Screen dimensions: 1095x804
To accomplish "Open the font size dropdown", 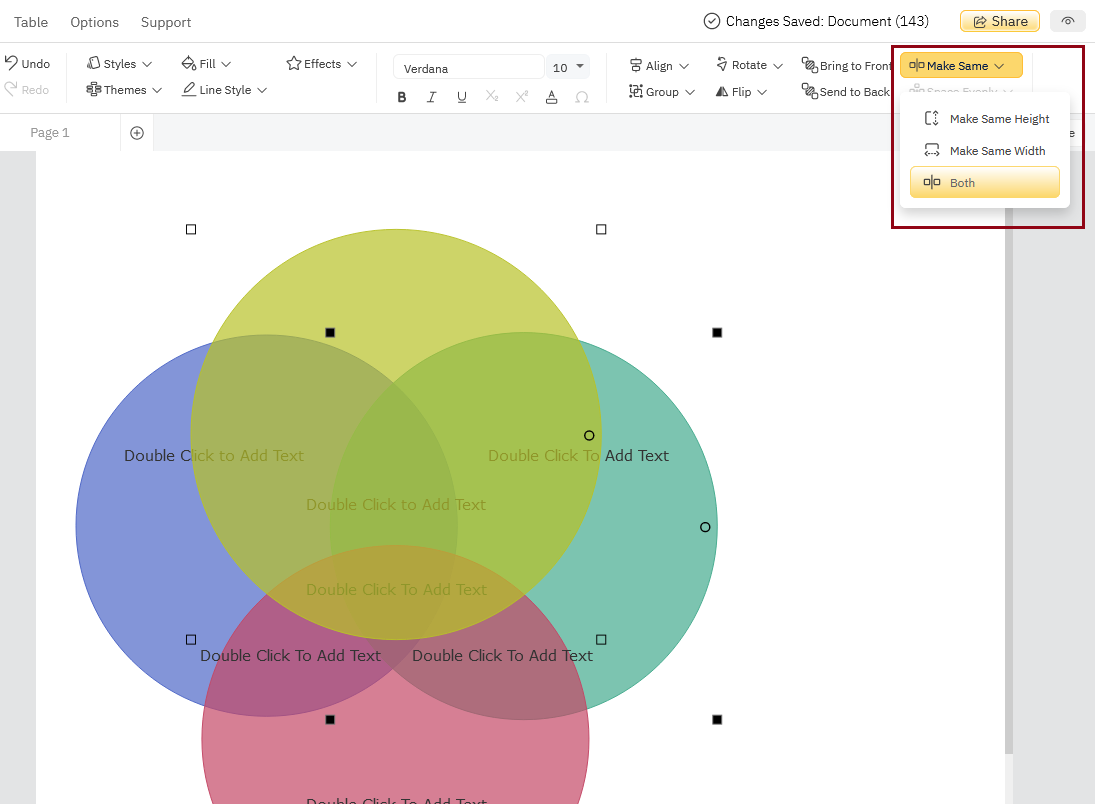I will tap(567, 67).
